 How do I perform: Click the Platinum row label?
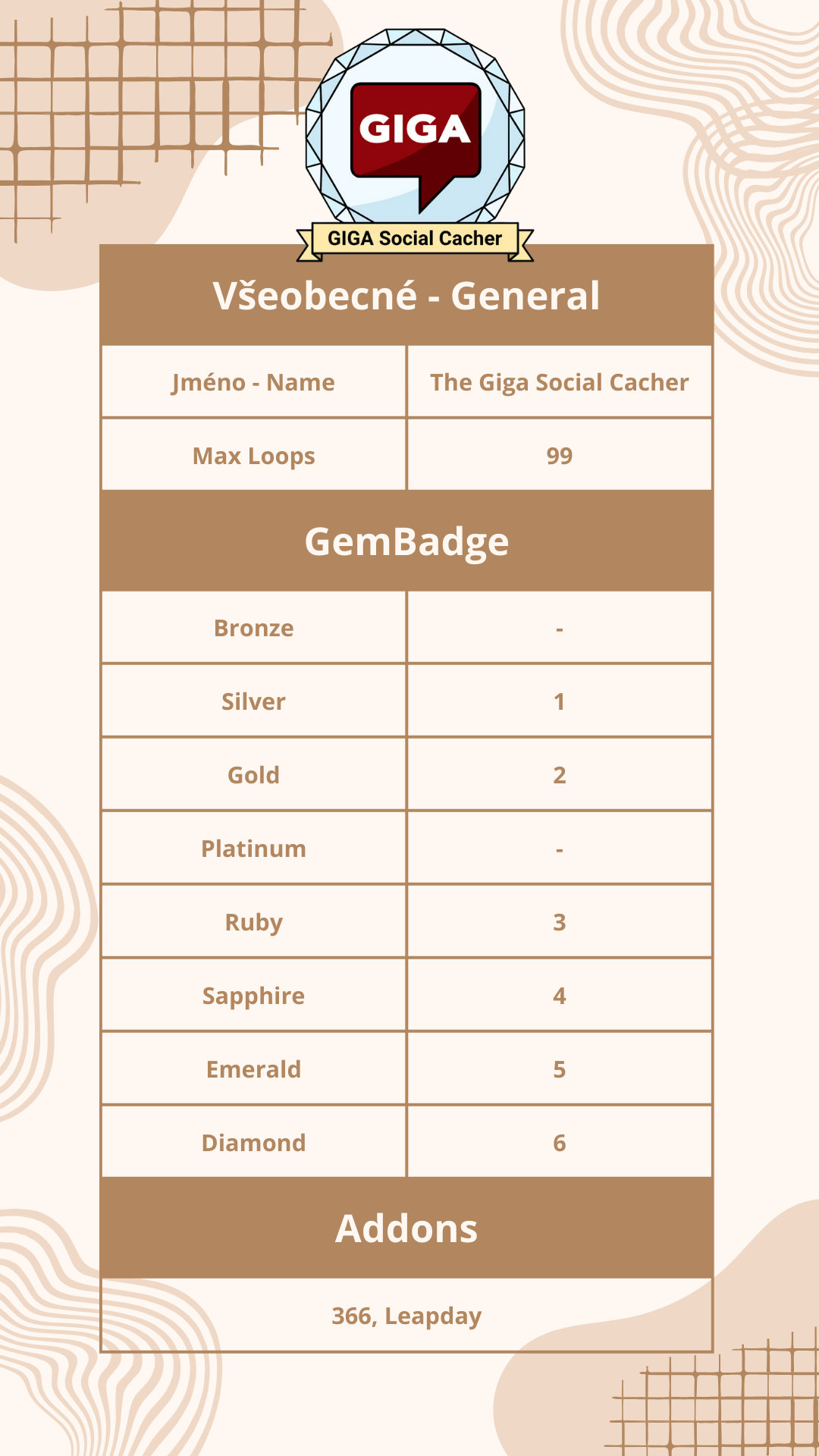coord(253,849)
